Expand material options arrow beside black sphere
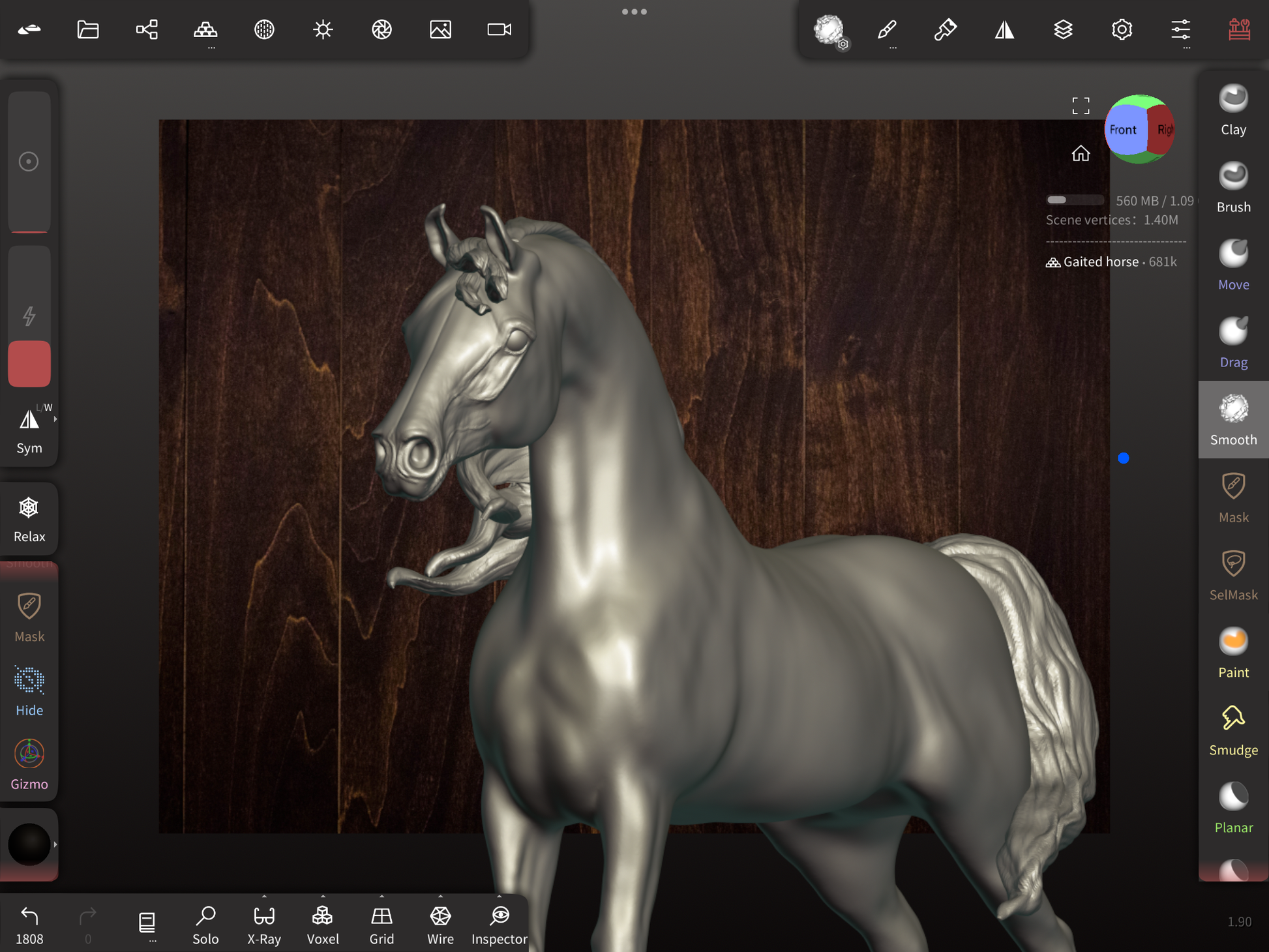1269x952 pixels. pyautogui.click(x=55, y=844)
